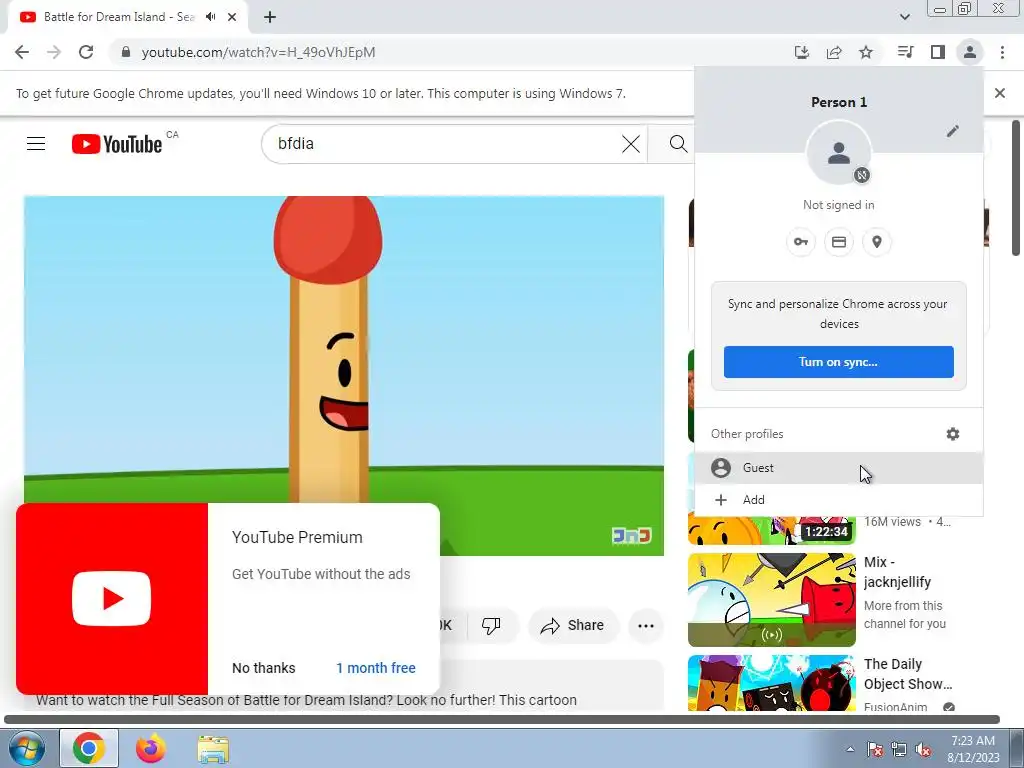Viewport: 1024px width, 768px height.
Task: Open Chrome three-dot menu
Action: coord(1002,52)
